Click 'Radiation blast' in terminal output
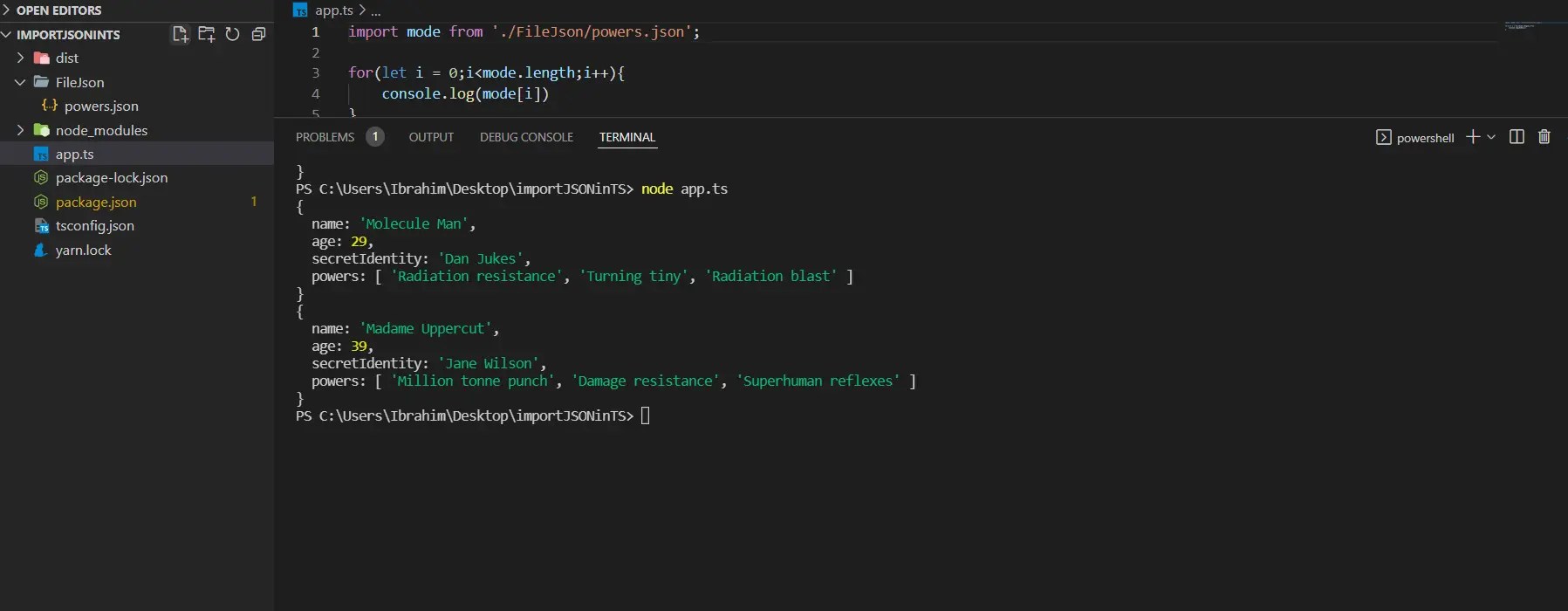The width and height of the screenshot is (1568, 611). point(771,276)
